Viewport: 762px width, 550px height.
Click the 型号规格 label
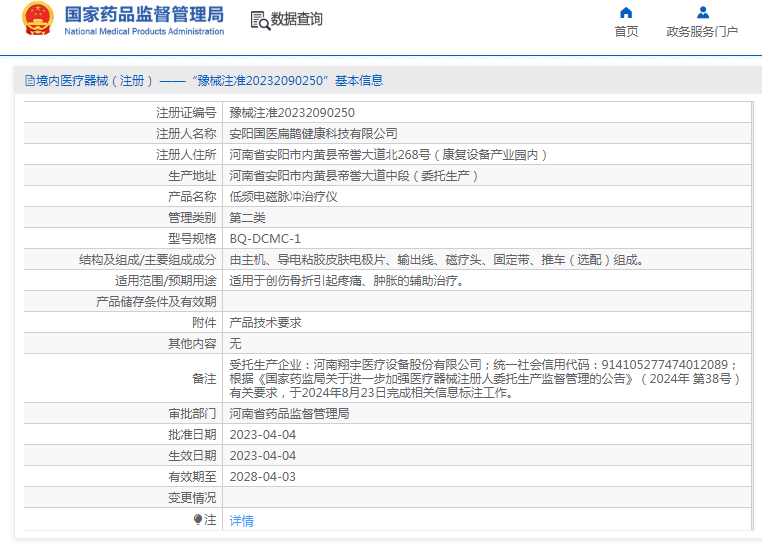tap(192, 239)
